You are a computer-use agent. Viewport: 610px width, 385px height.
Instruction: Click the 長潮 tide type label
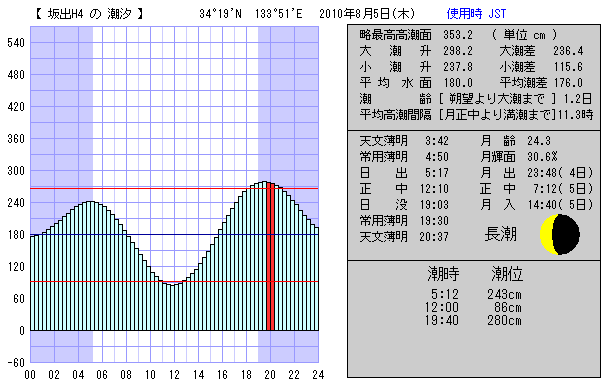[x=501, y=234]
